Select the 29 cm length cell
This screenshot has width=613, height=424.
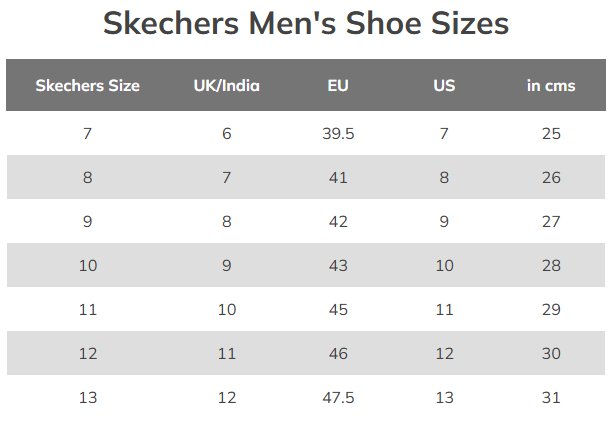click(x=551, y=310)
